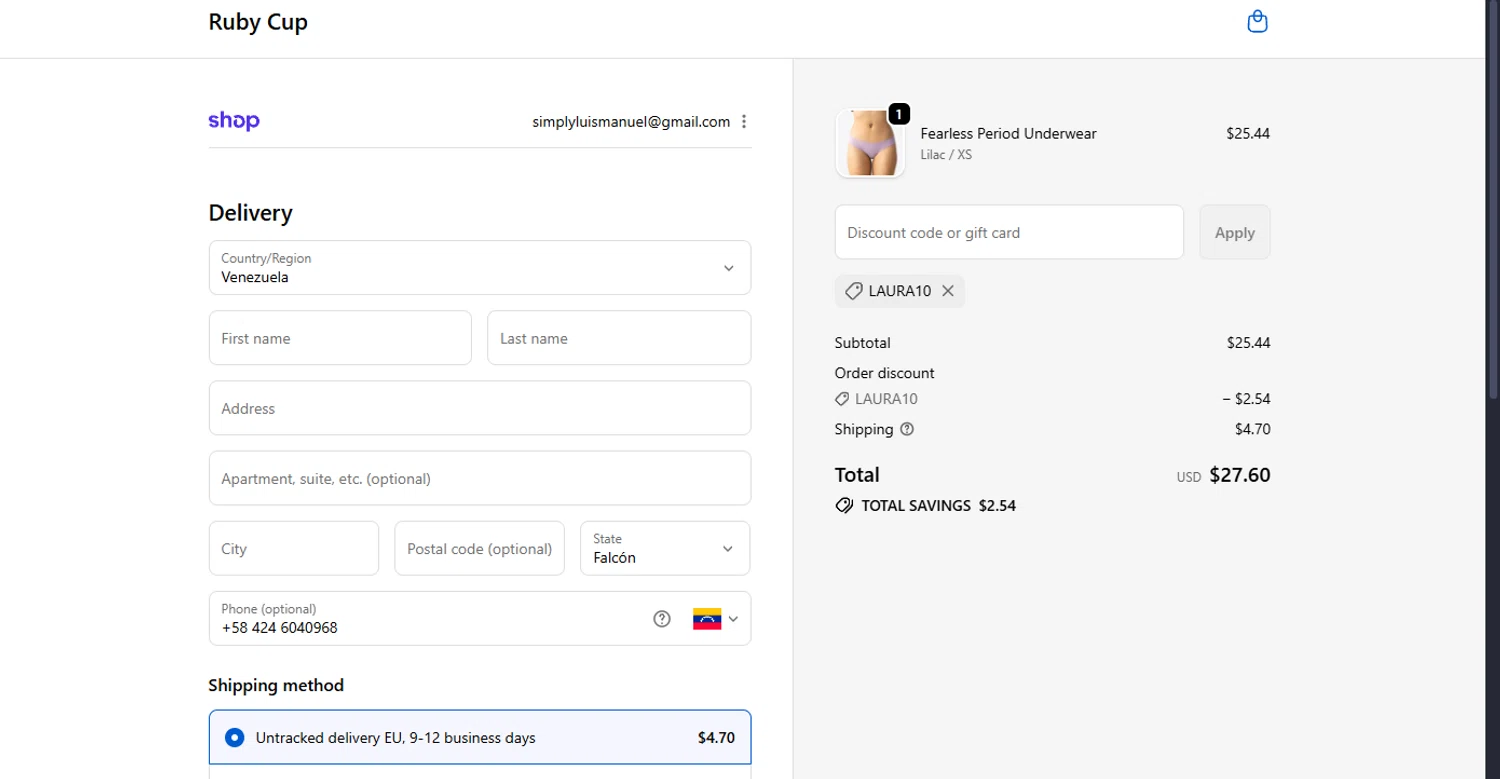Click the City field
The width and height of the screenshot is (1500, 779).
[x=294, y=548]
